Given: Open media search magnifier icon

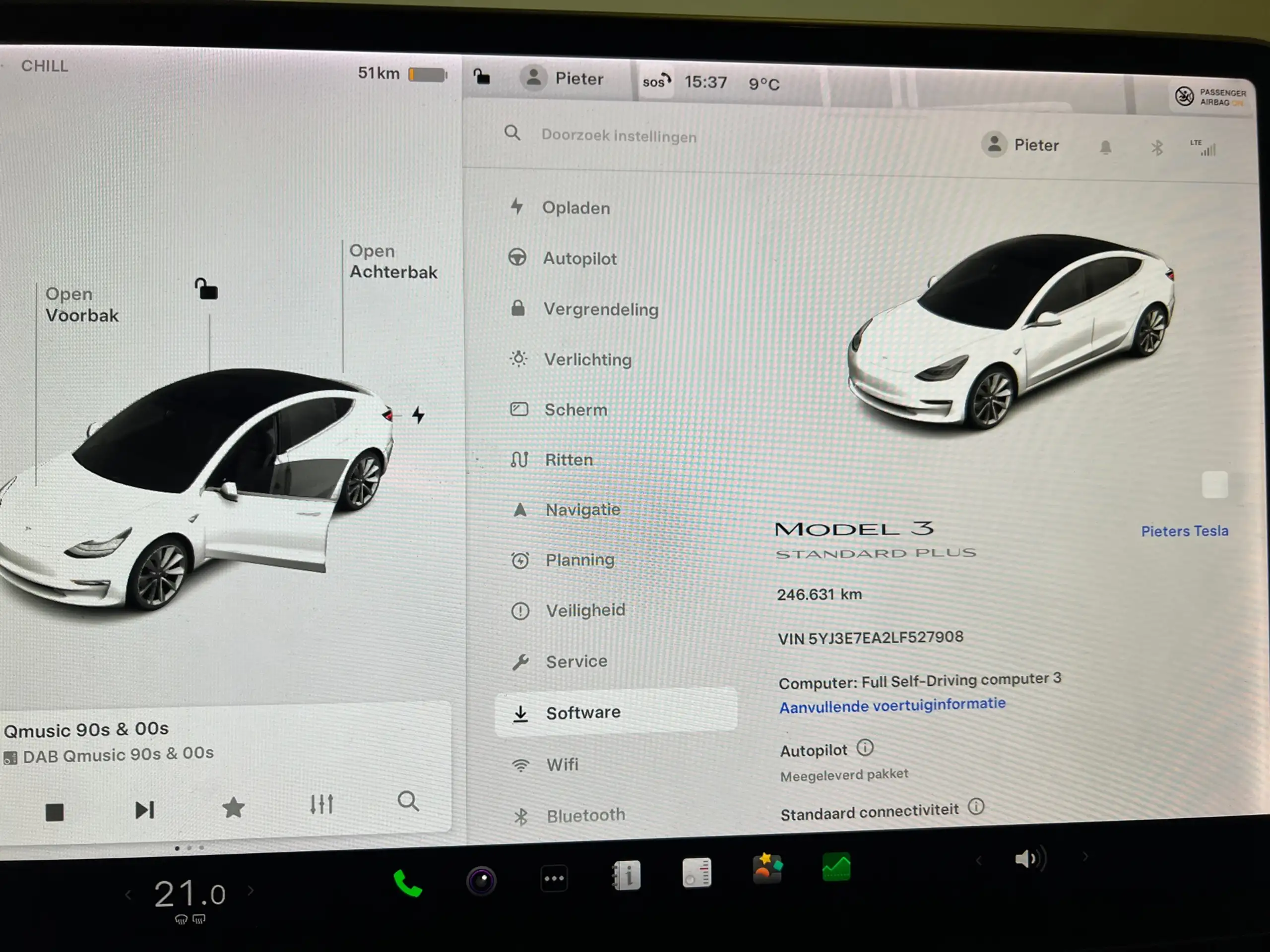Looking at the screenshot, I should tap(408, 800).
